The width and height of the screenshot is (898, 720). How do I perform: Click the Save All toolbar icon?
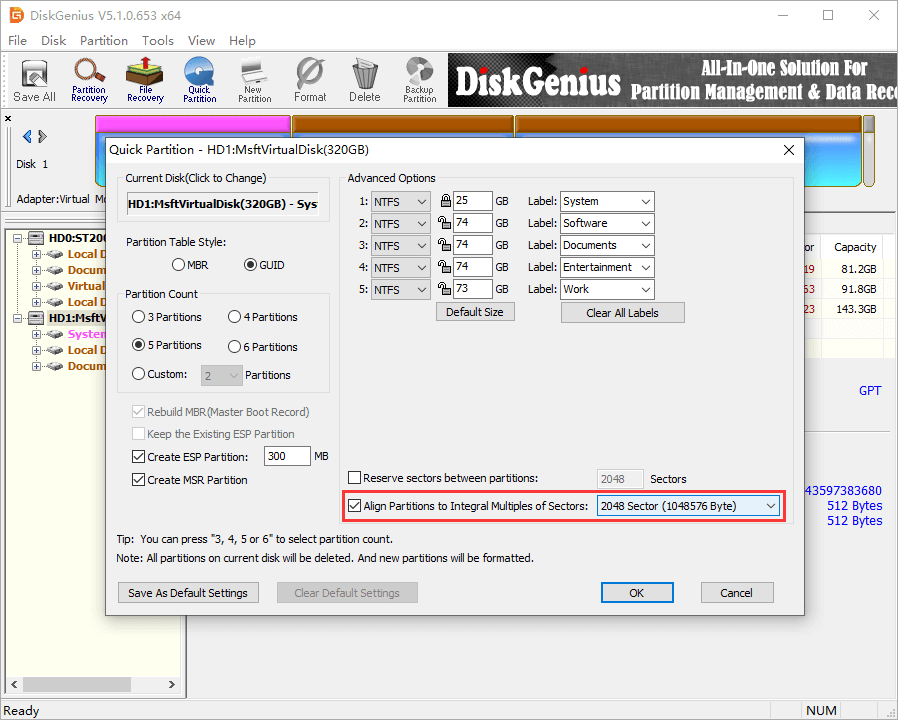(x=34, y=80)
